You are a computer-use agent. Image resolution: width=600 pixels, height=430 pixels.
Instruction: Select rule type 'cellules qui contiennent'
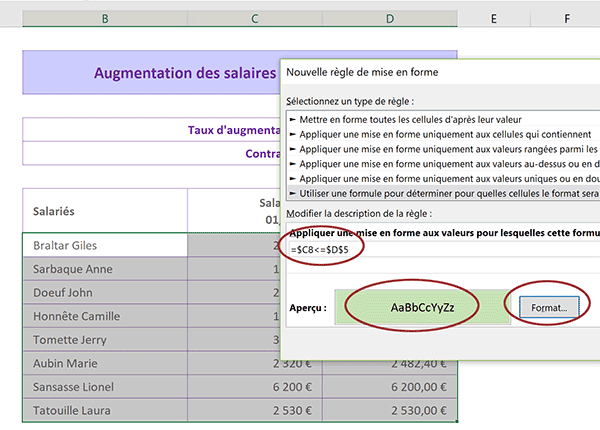click(x=444, y=134)
